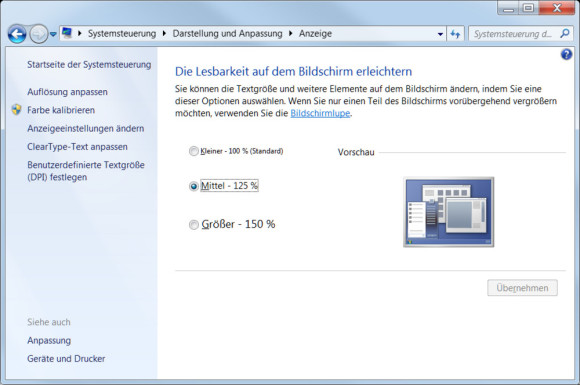This screenshot has height=385, width=580.
Task: Click the magnifier search icon
Action: click(565, 34)
